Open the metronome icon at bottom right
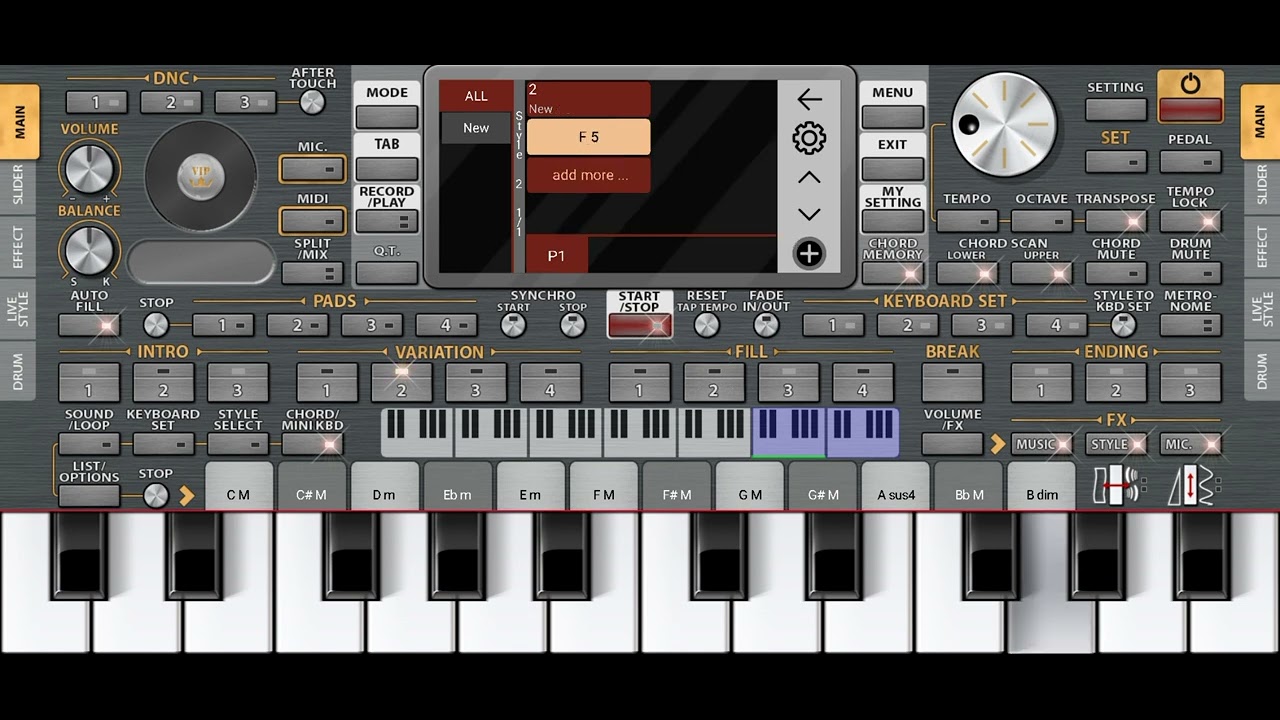This screenshot has height=720, width=1280. click(1194, 486)
